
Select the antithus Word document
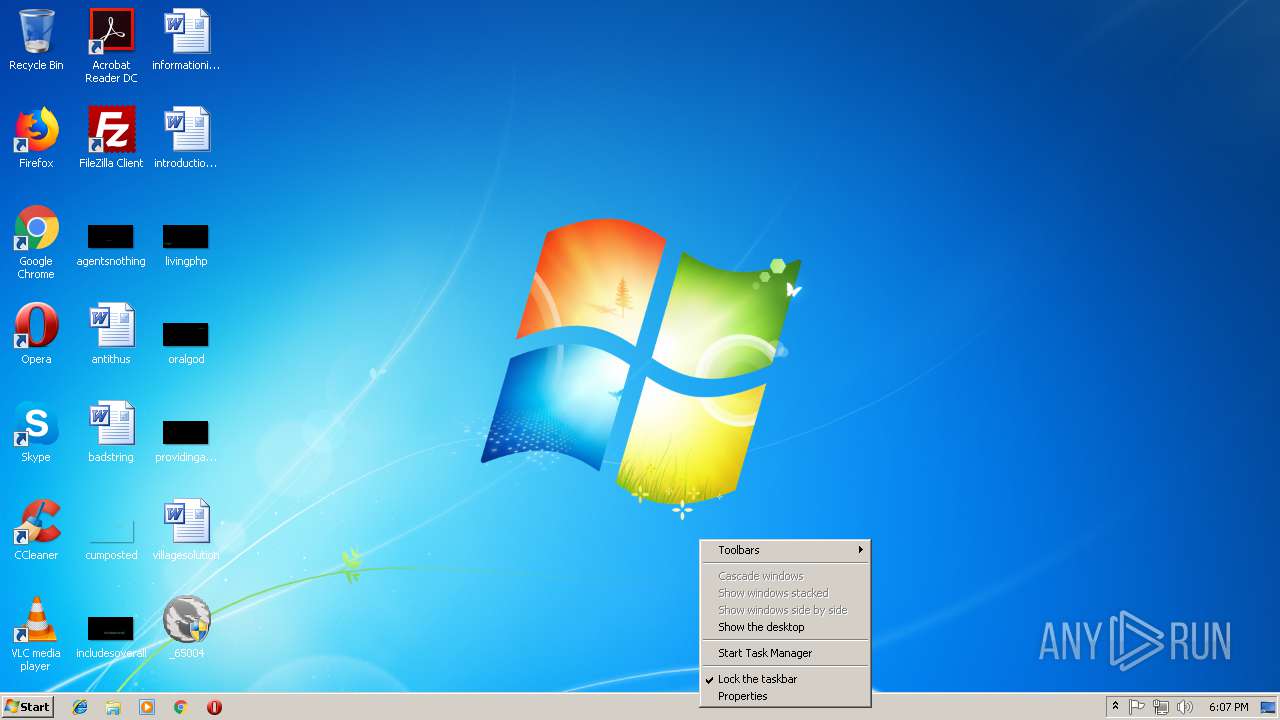coord(111,334)
